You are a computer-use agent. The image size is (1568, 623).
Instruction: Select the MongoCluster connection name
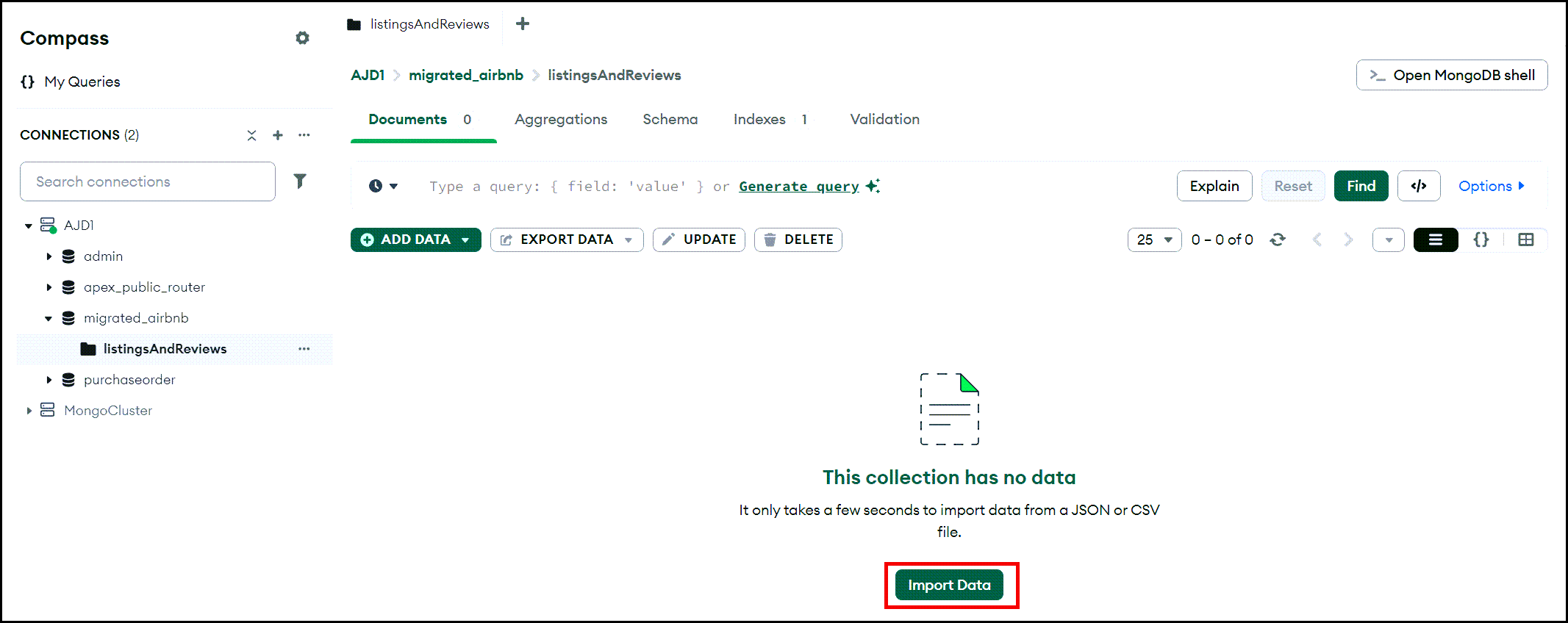108,411
